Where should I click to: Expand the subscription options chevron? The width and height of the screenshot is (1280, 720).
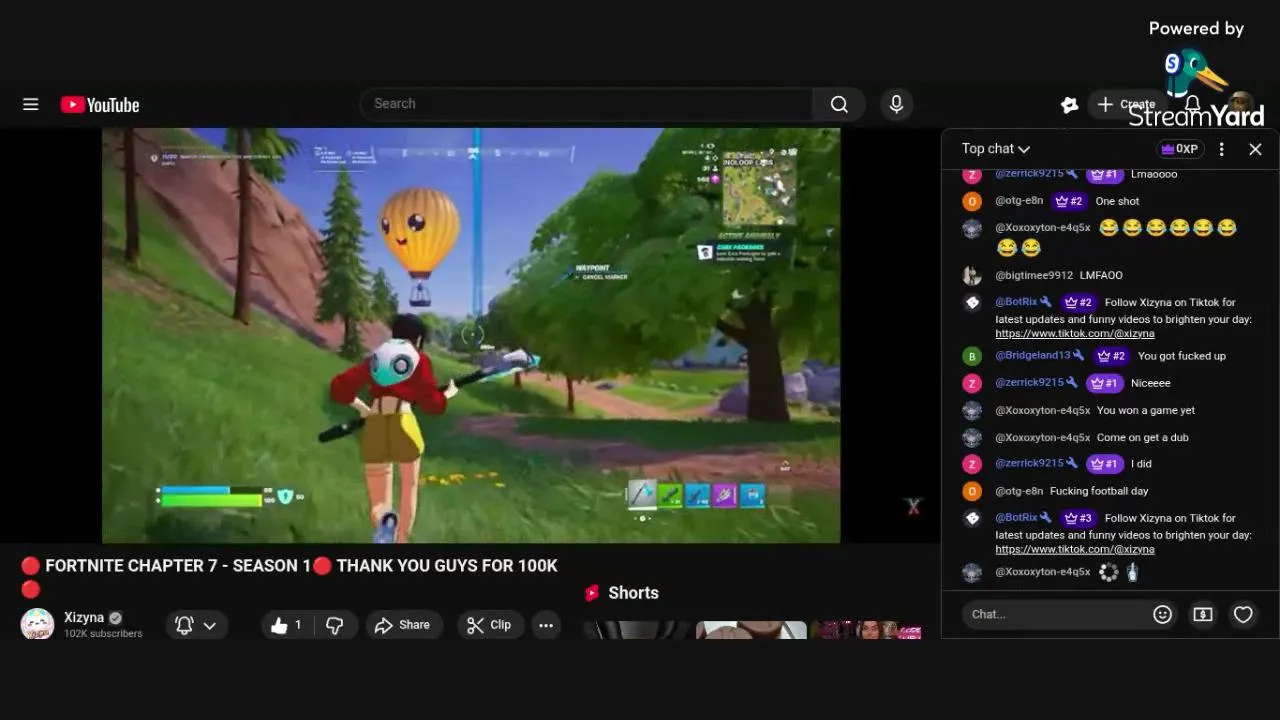tap(210, 625)
